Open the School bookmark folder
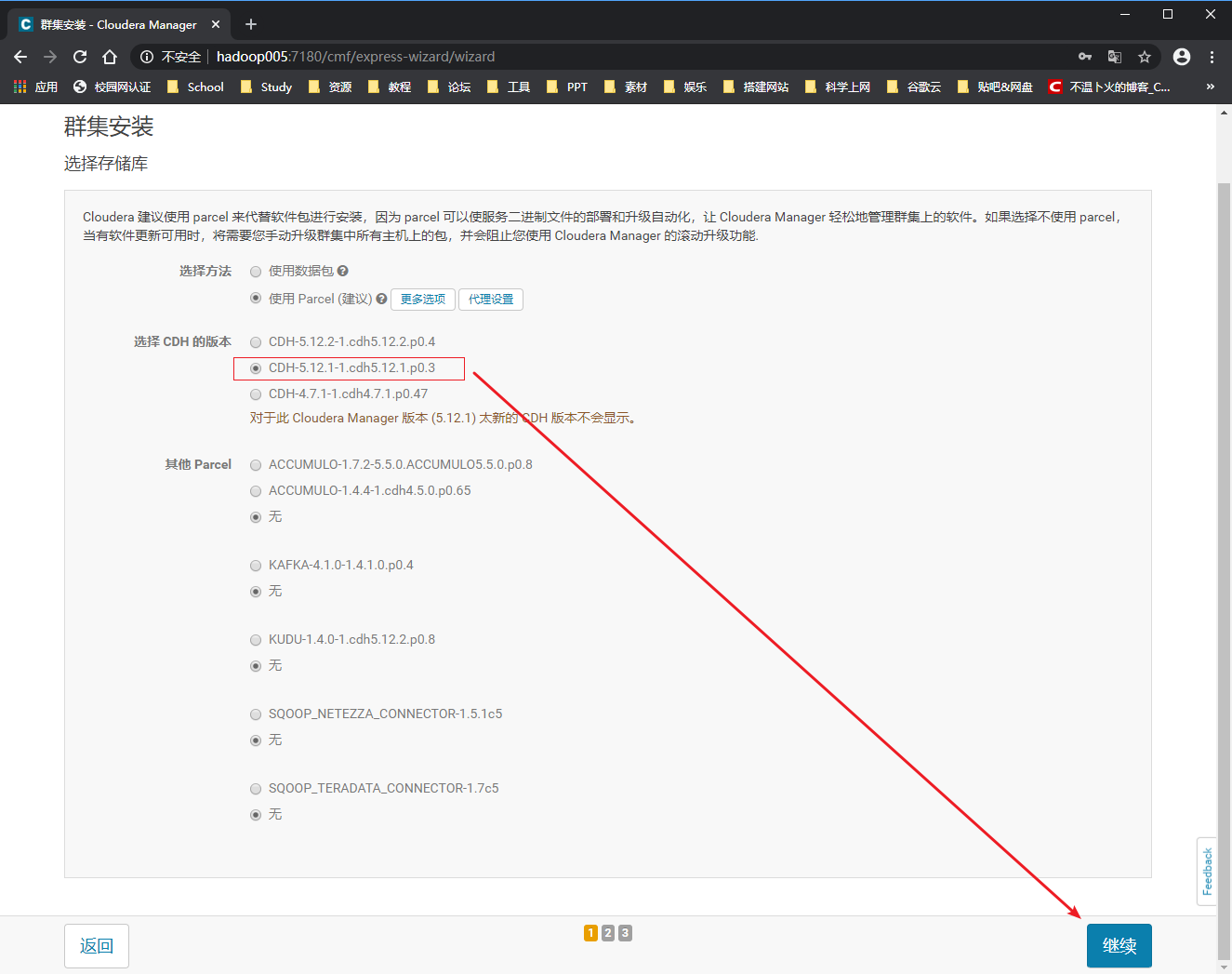The image size is (1232, 974). 195,87
